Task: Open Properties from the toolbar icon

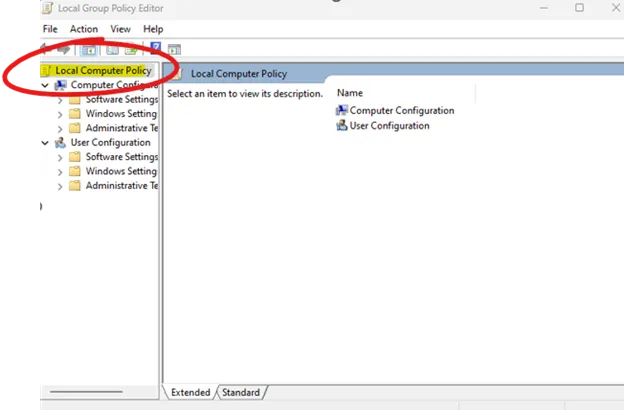Action: (x=112, y=50)
